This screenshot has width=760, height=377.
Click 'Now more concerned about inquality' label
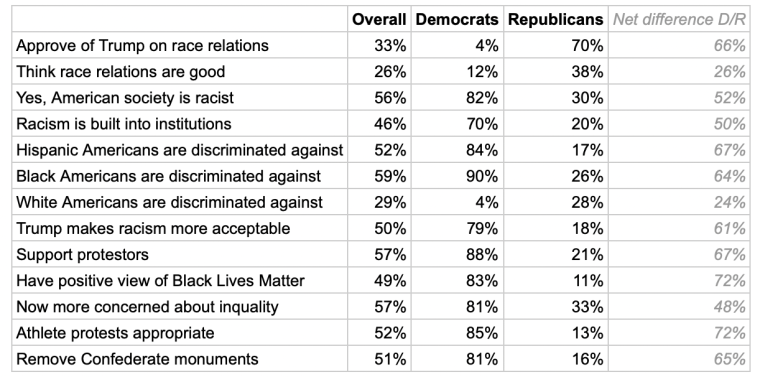click(x=147, y=307)
